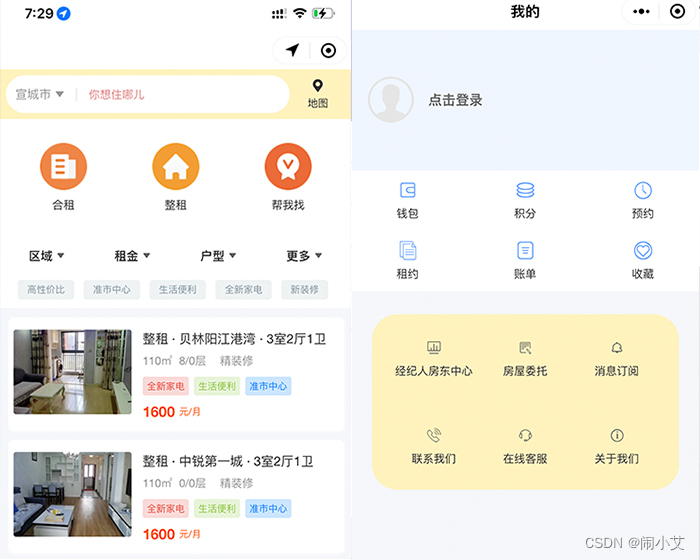Open the 账单 bill icon
This screenshot has height=560, width=700.
click(x=525, y=251)
